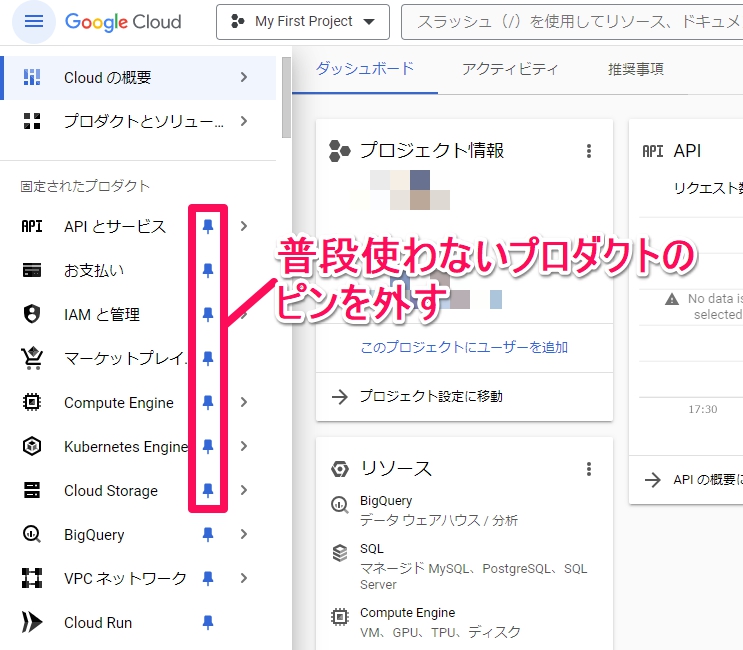Switch to the ダッシュボード tab

[x=365, y=69]
